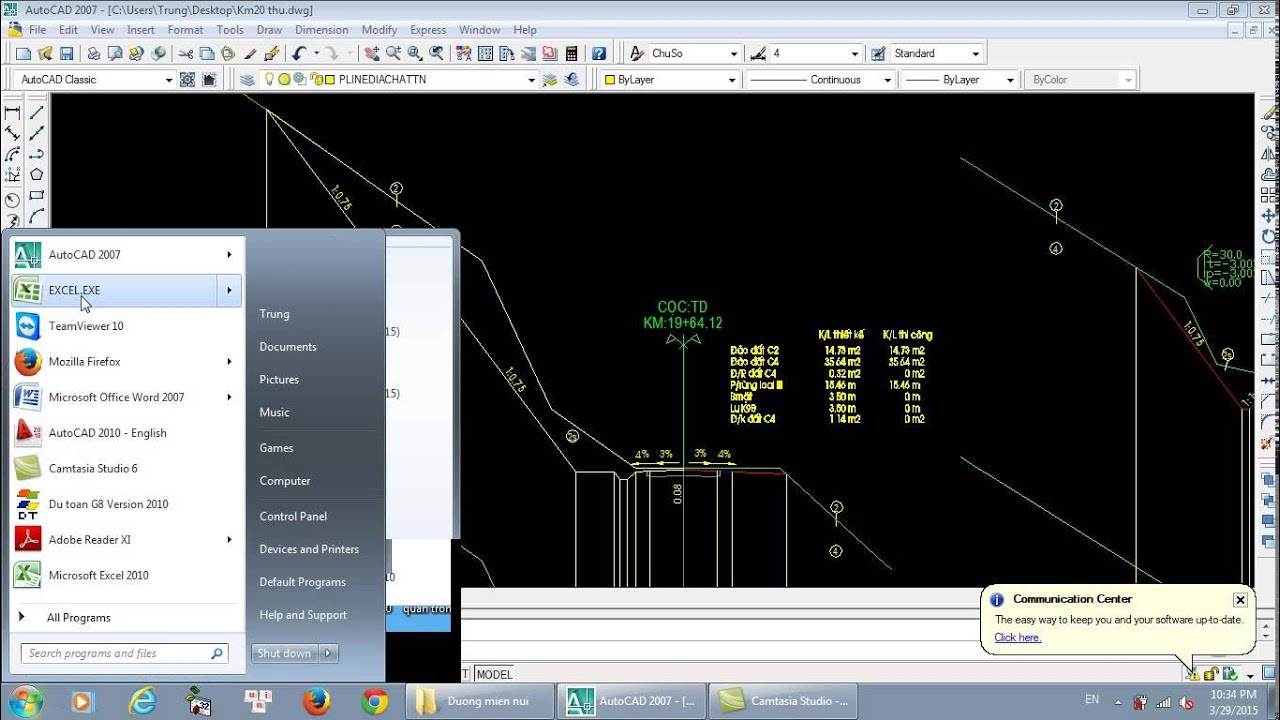The height and width of the screenshot is (720, 1280).
Task: Click the yellow ByLayer color swatch
Action: point(610,80)
